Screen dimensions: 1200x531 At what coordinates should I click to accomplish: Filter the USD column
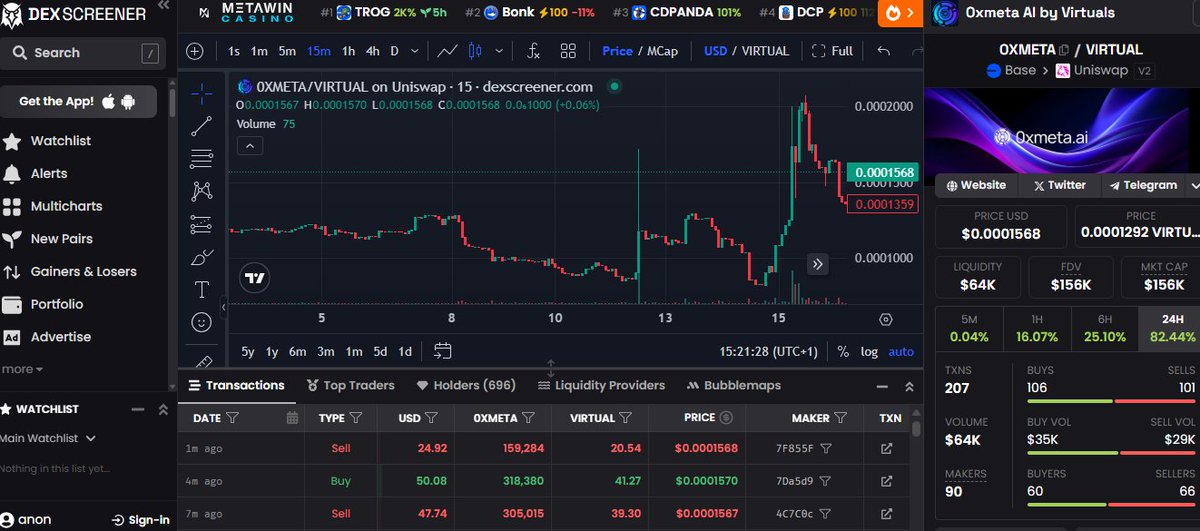432,418
